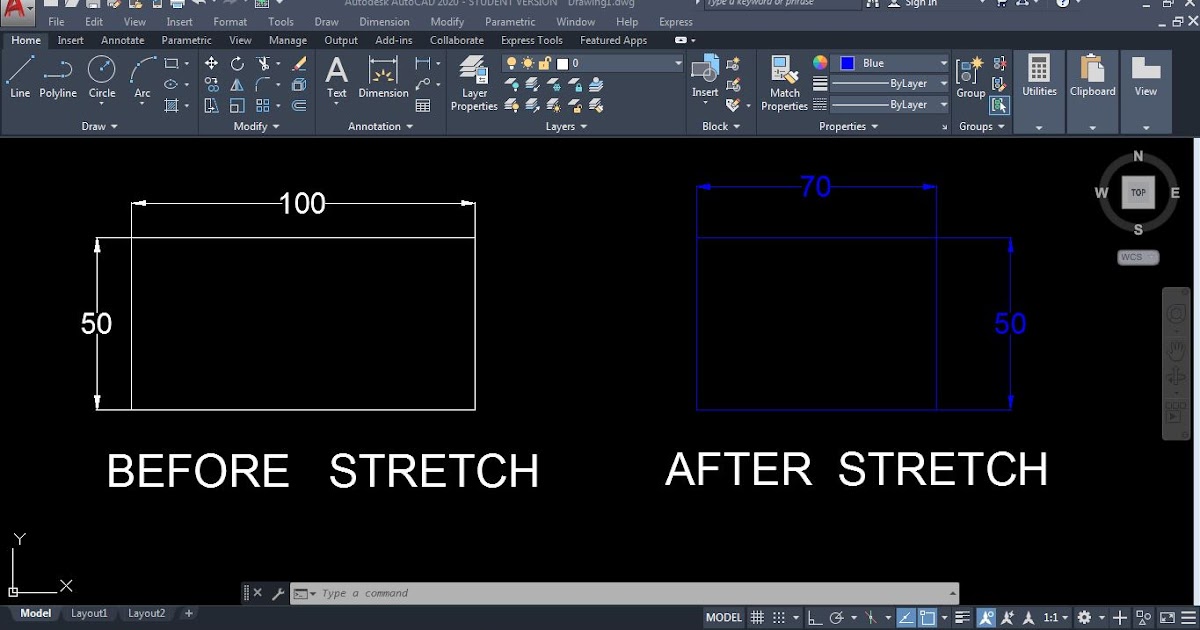Toggle Object Snap in the status bar
The width and height of the screenshot is (1200, 630).
pyautogui.click(x=927, y=617)
